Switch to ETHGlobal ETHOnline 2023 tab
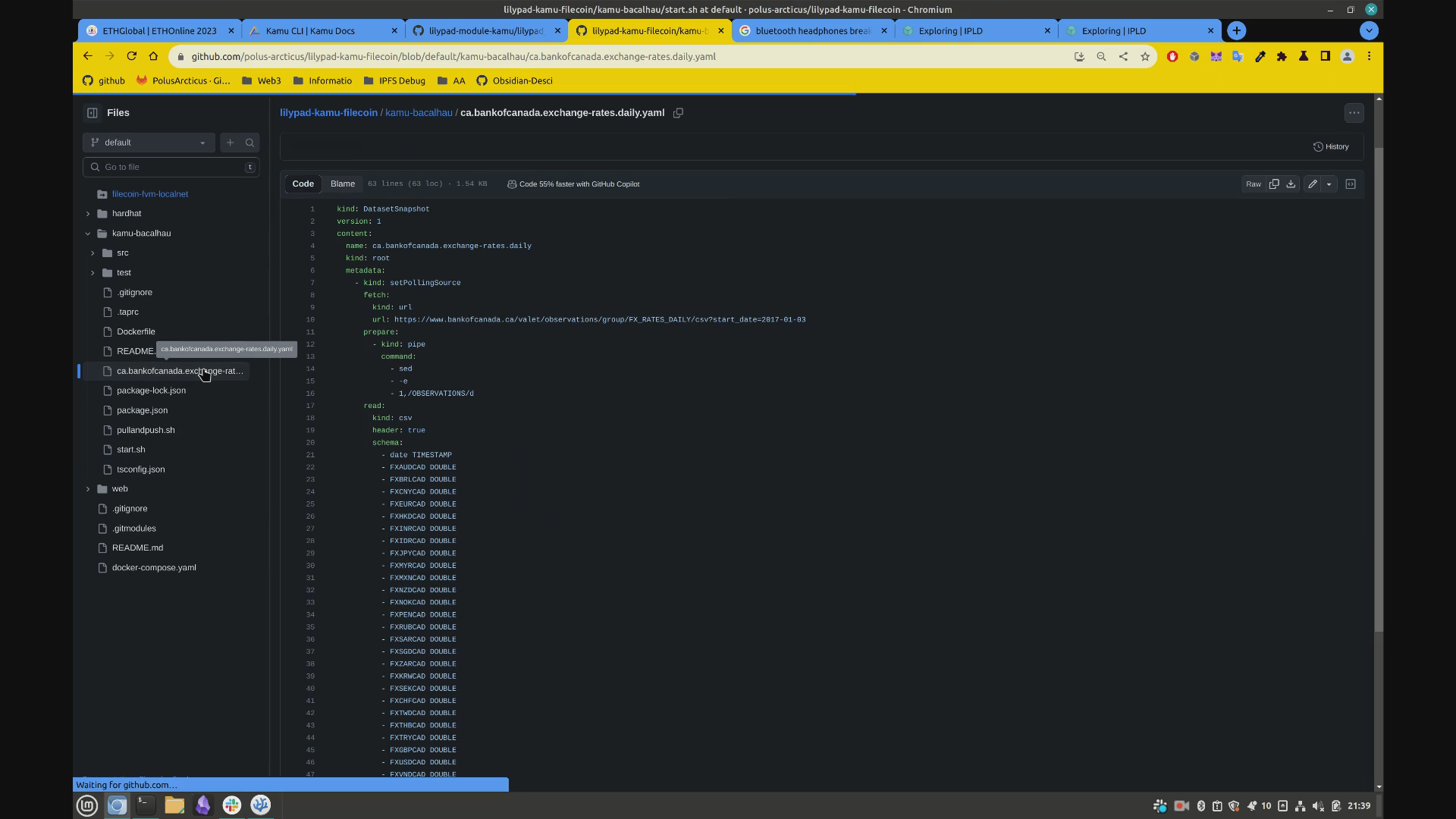 159,31
